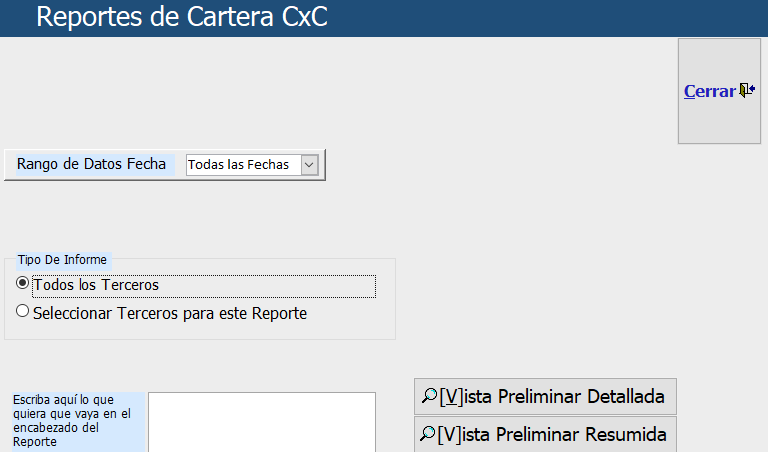Click magnifier icon on Vista Preliminar Resumida

428,433
